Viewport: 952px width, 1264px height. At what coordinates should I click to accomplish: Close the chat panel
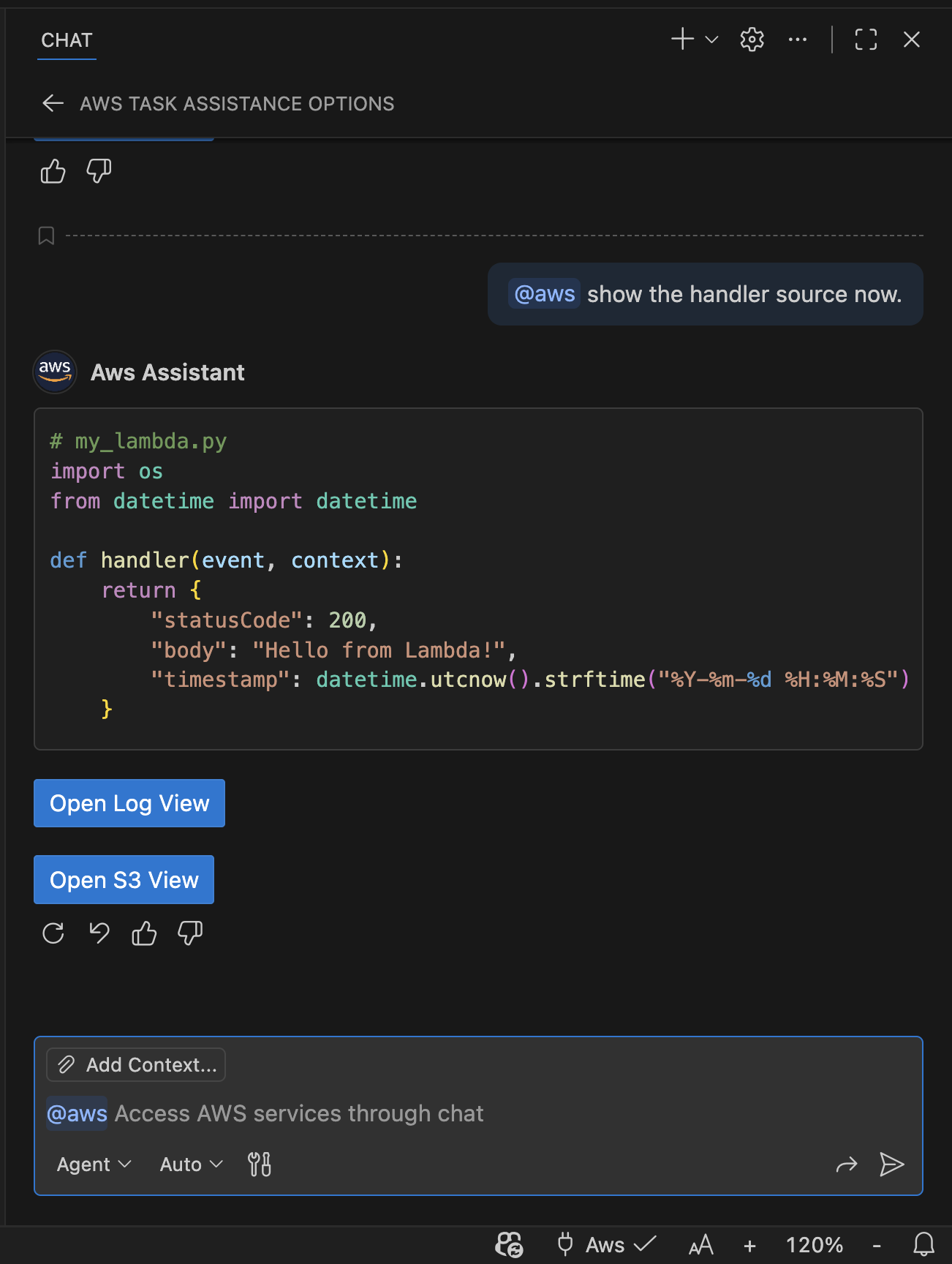911,39
